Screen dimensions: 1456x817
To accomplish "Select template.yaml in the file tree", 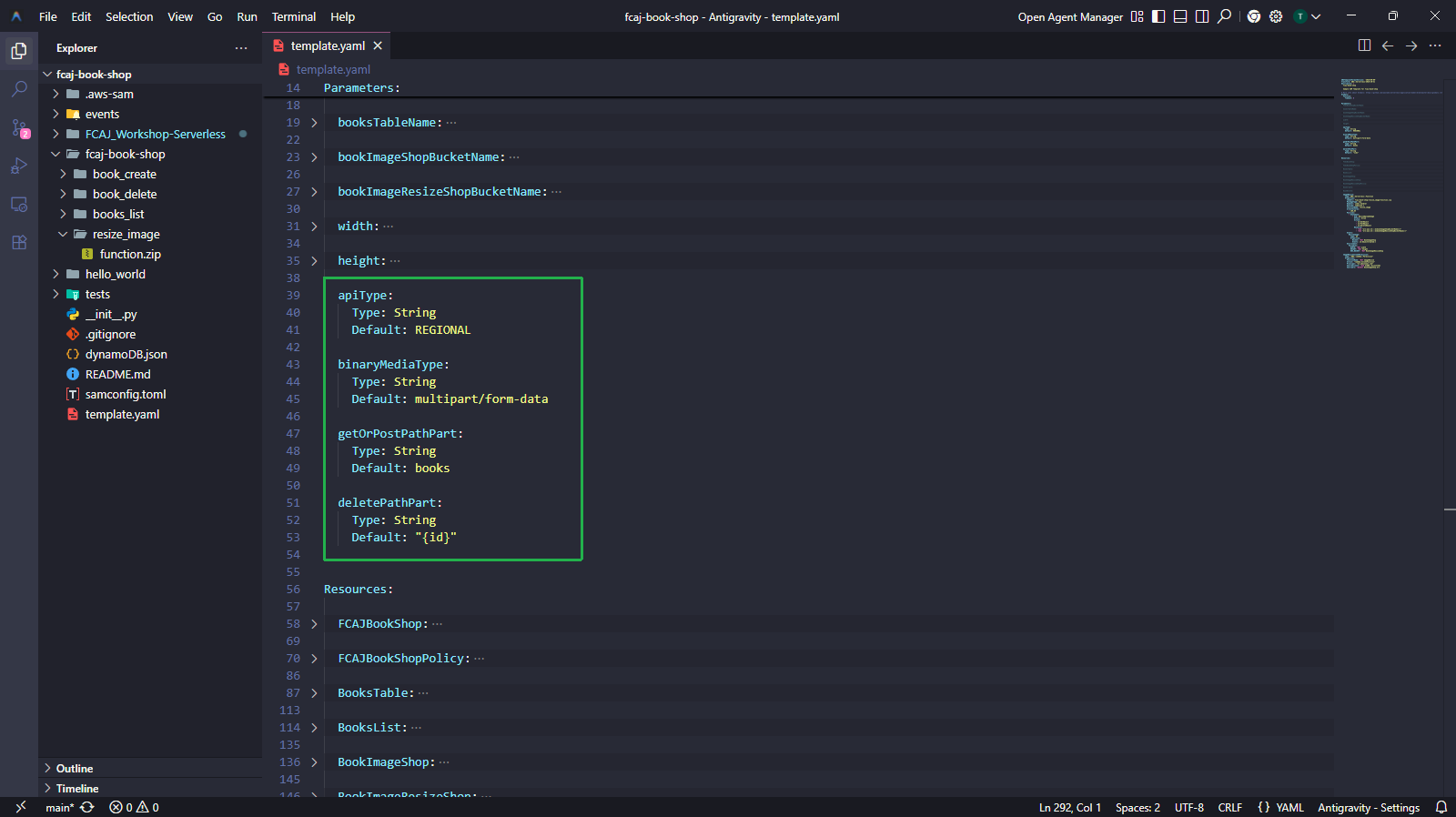I will (x=122, y=414).
